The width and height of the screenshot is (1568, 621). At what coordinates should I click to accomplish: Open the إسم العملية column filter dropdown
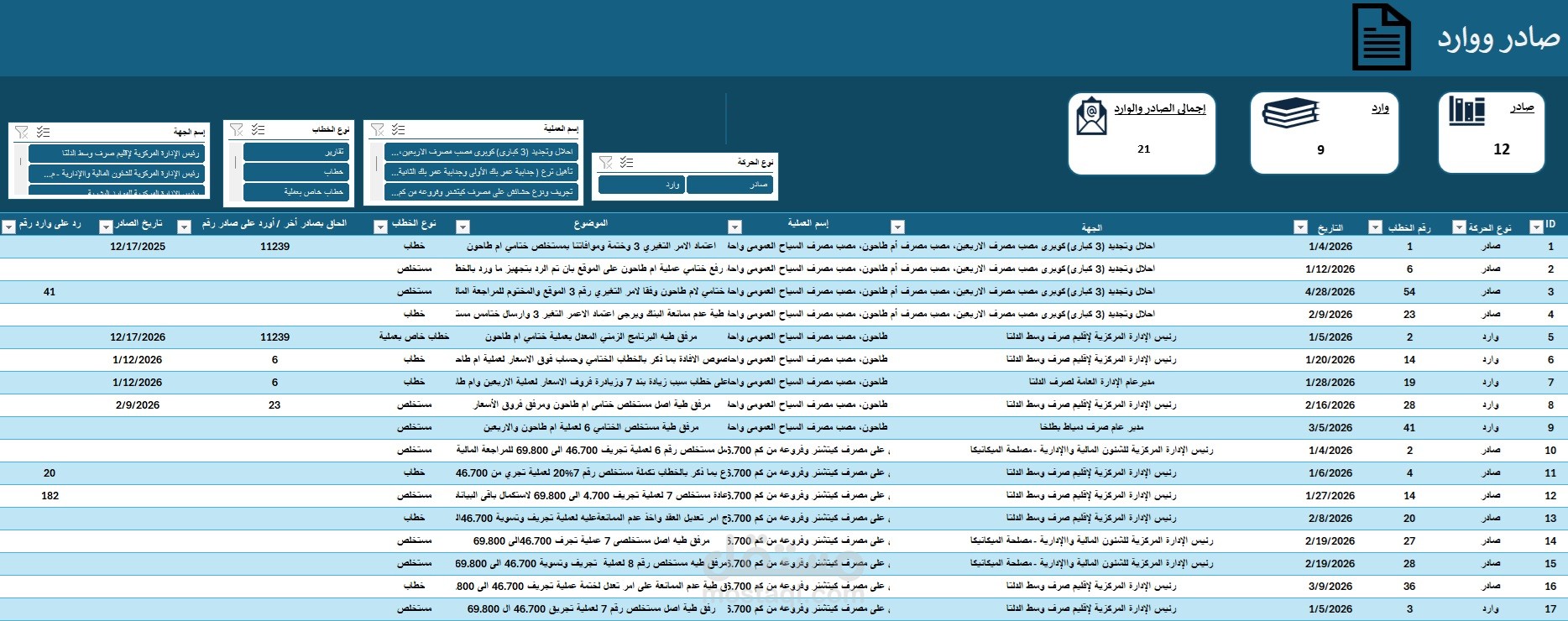(734, 227)
